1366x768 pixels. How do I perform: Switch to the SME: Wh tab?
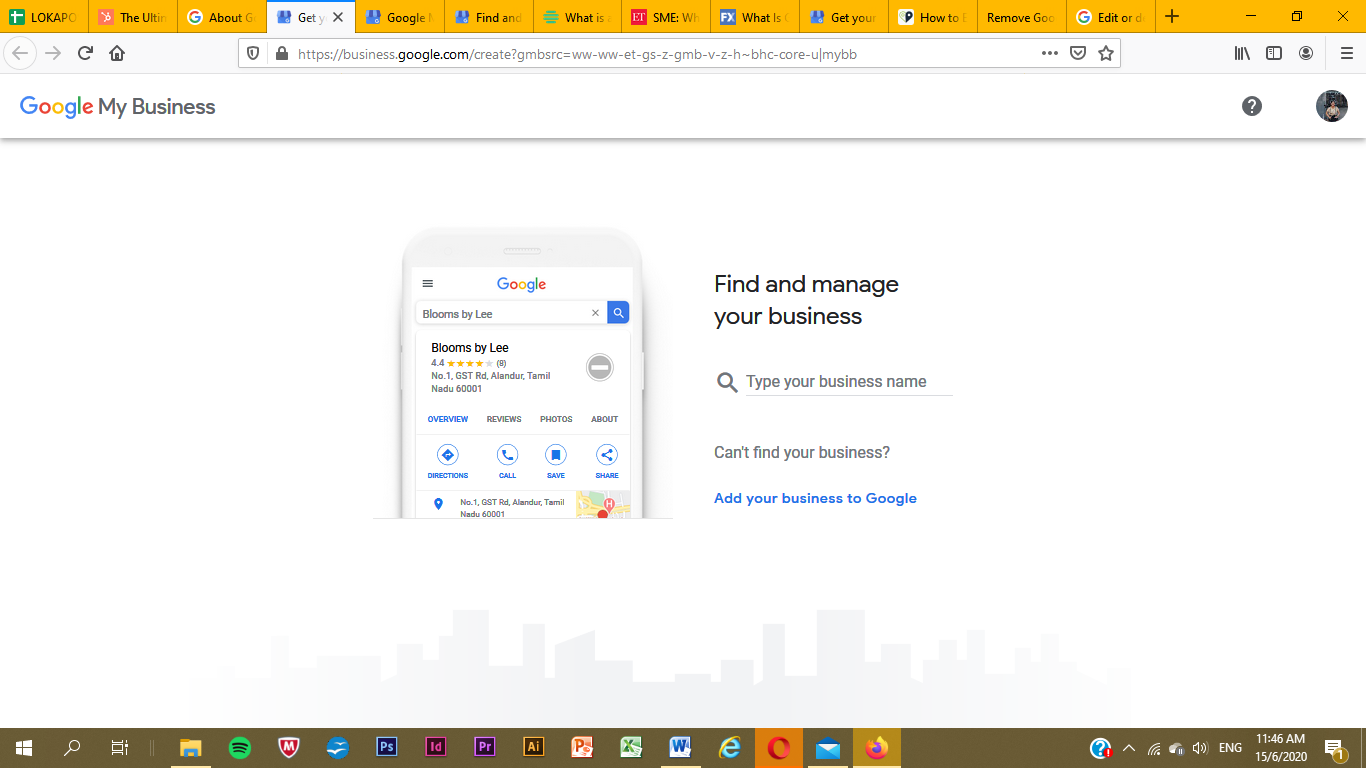tap(667, 17)
